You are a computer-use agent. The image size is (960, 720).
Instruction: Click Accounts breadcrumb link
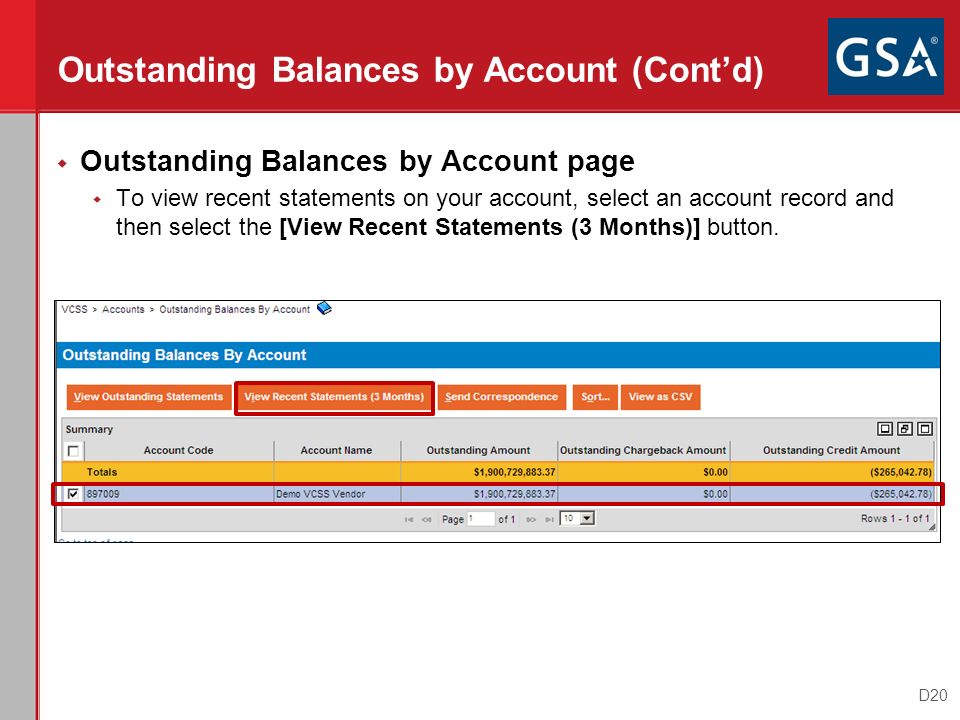123,309
